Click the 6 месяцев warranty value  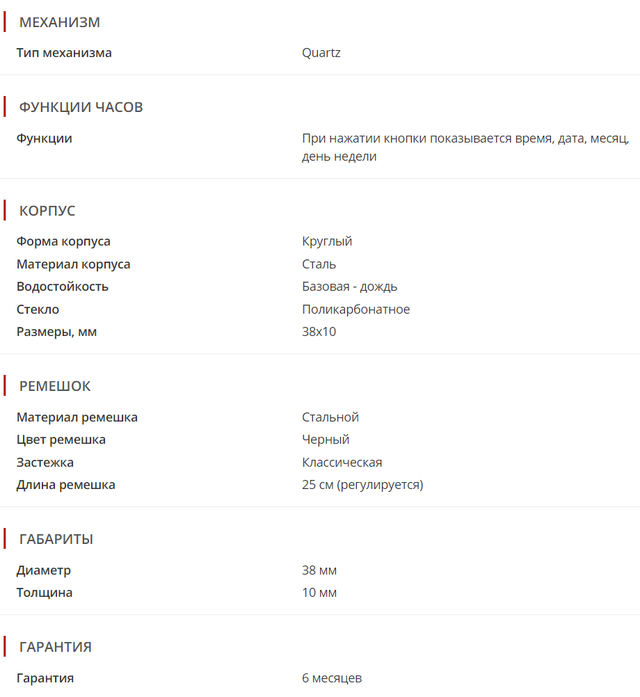click(x=332, y=678)
